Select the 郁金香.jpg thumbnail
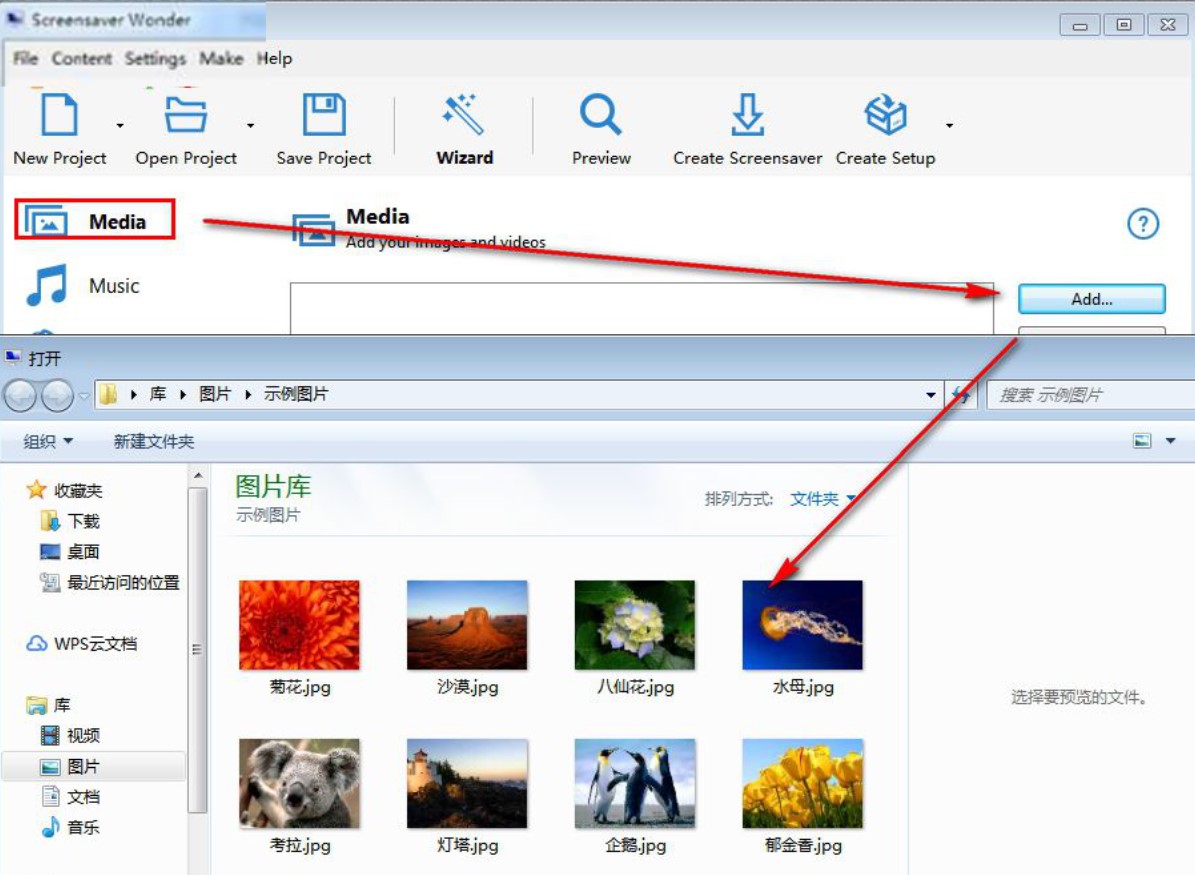1195x875 pixels. (802, 783)
